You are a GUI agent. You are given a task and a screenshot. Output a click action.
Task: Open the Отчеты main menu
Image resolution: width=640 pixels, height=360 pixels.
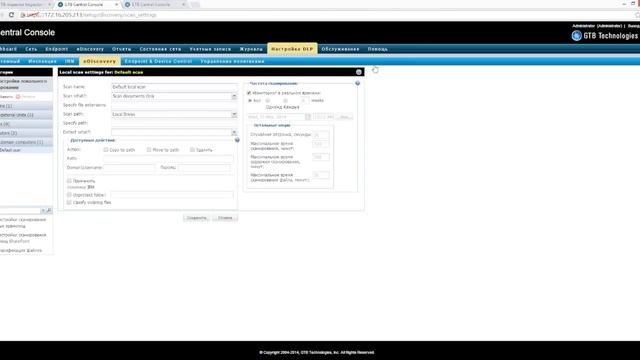coord(122,49)
